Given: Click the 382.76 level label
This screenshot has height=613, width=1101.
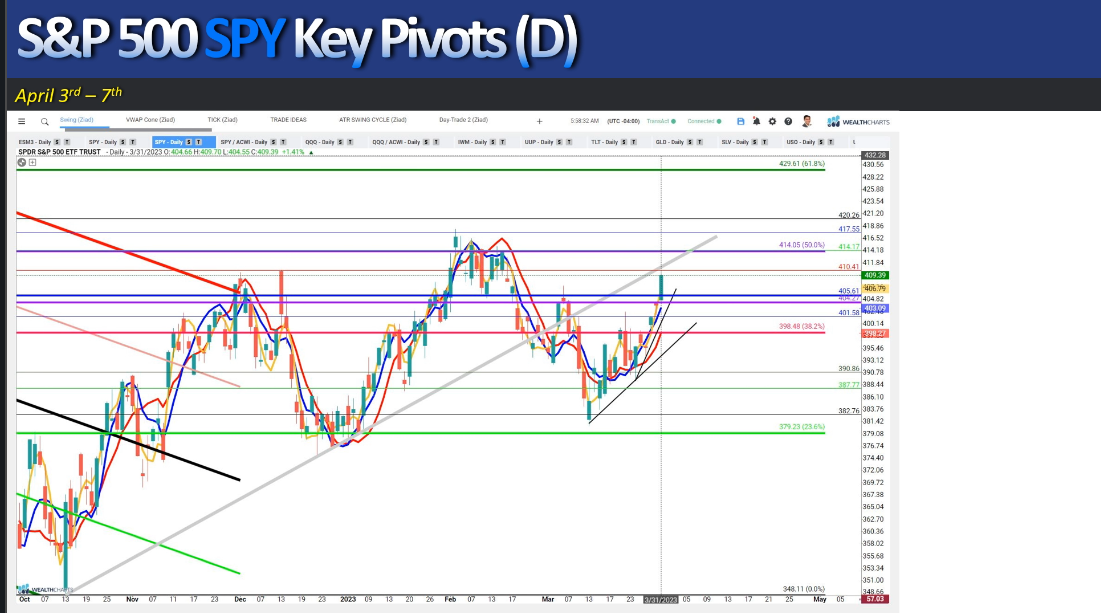Looking at the screenshot, I should click(849, 411).
